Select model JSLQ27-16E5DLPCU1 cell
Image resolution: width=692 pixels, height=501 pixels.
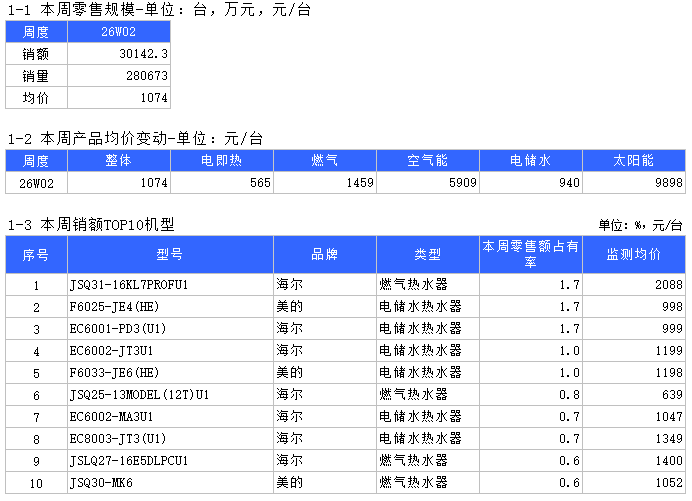coord(170,461)
